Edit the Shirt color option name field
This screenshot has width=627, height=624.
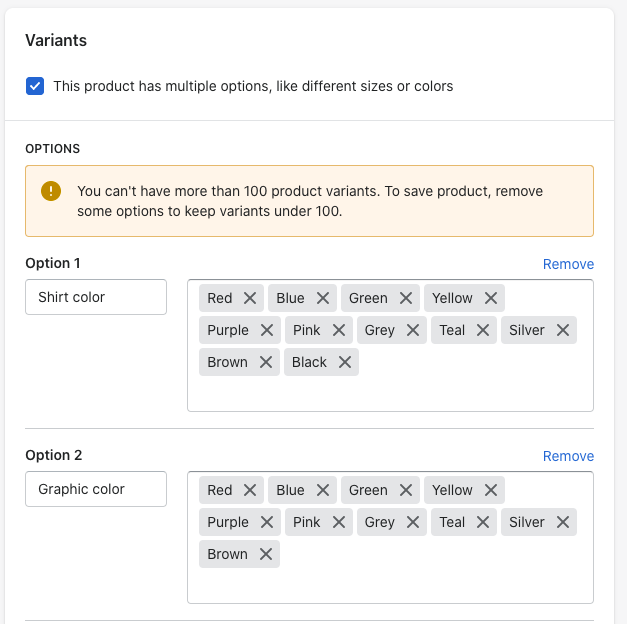tap(96, 297)
